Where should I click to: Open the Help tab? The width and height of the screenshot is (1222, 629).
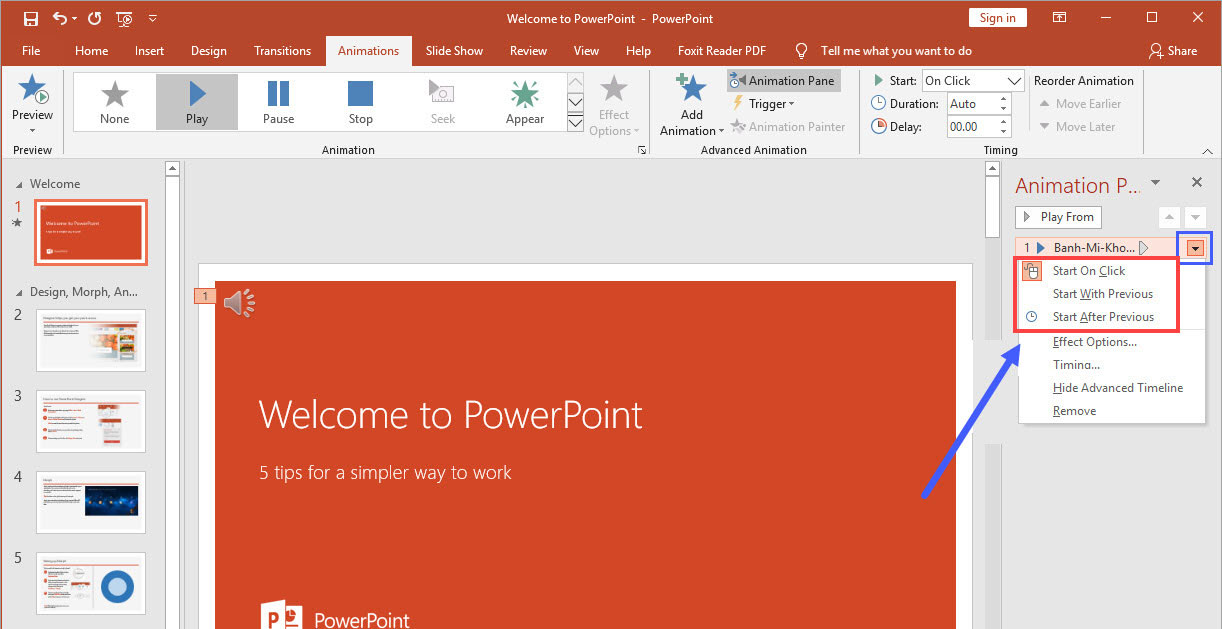(638, 51)
